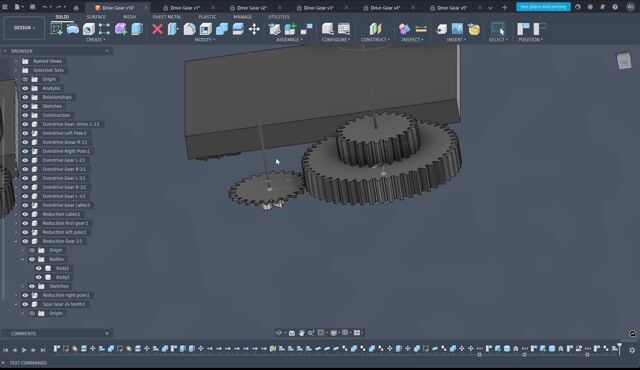Activate the window Select tool
The image size is (640, 370).
[498, 29]
